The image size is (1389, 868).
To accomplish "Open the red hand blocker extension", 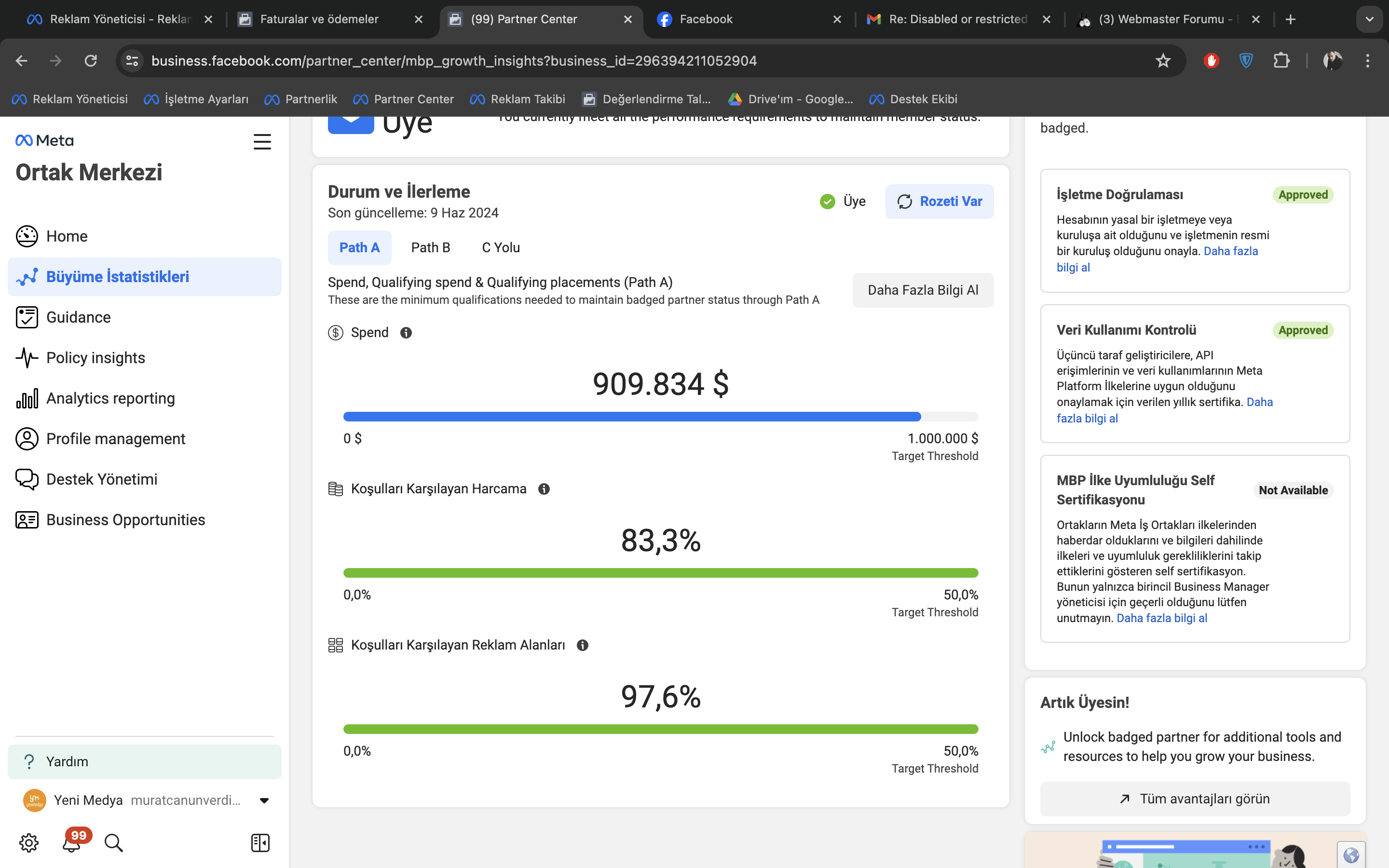I will 1211,60.
